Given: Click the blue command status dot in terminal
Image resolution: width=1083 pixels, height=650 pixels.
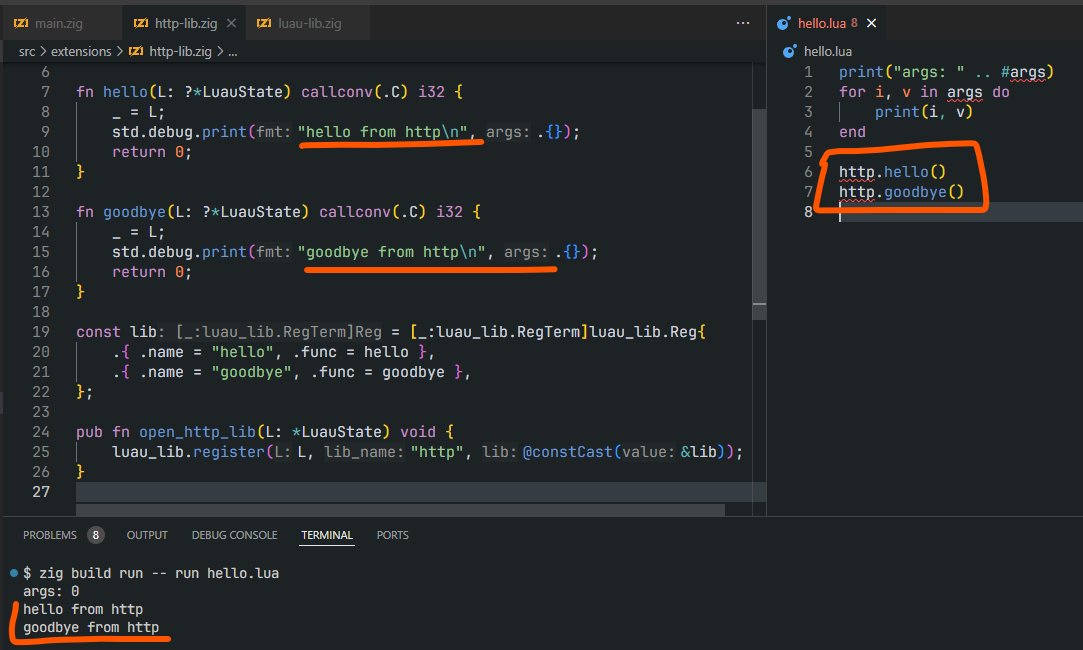Looking at the screenshot, I should pyautogui.click(x=13, y=573).
